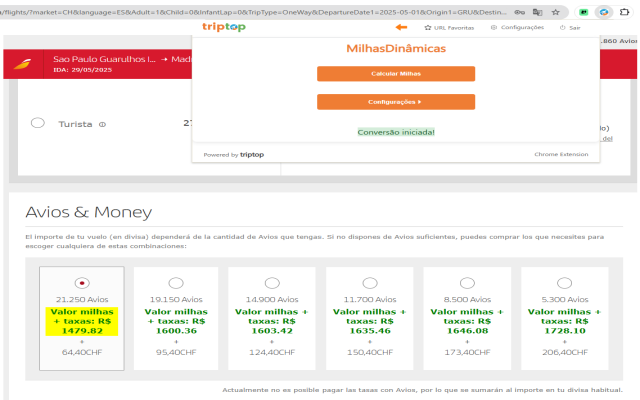Click the triptop logo in popup header

point(224,27)
